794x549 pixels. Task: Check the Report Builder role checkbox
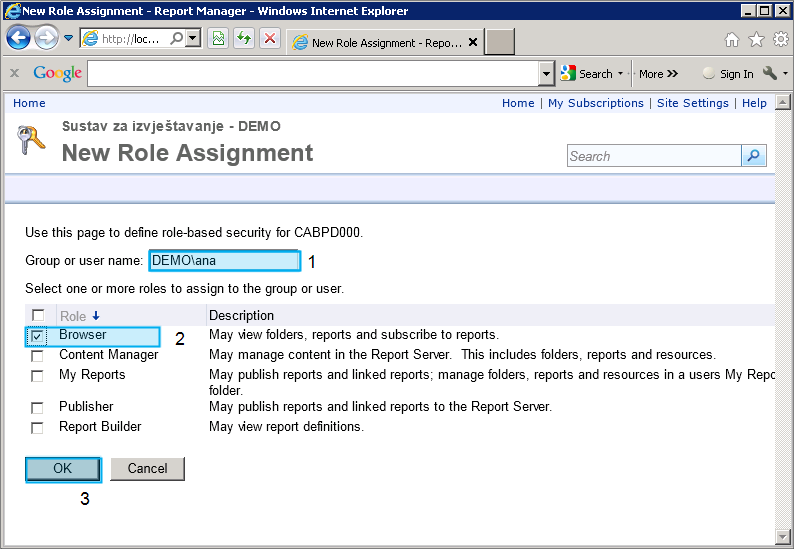(x=37, y=428)
